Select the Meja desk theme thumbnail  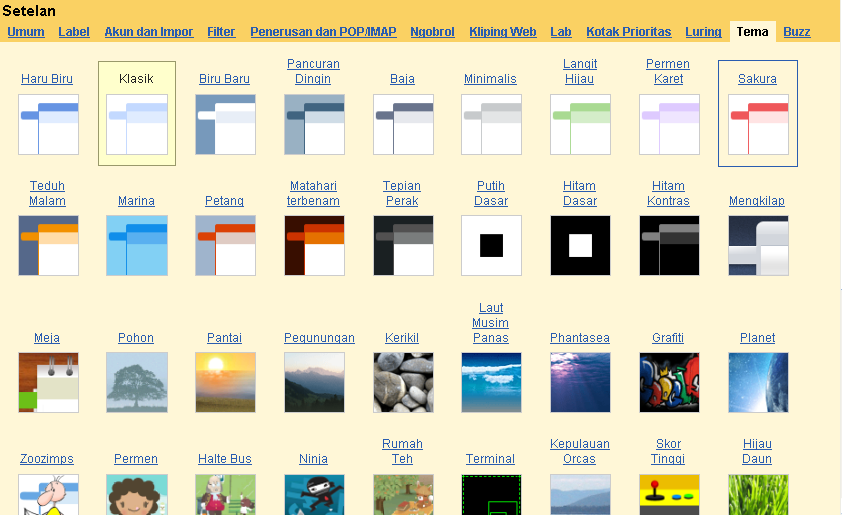click(x=48, y=382)
